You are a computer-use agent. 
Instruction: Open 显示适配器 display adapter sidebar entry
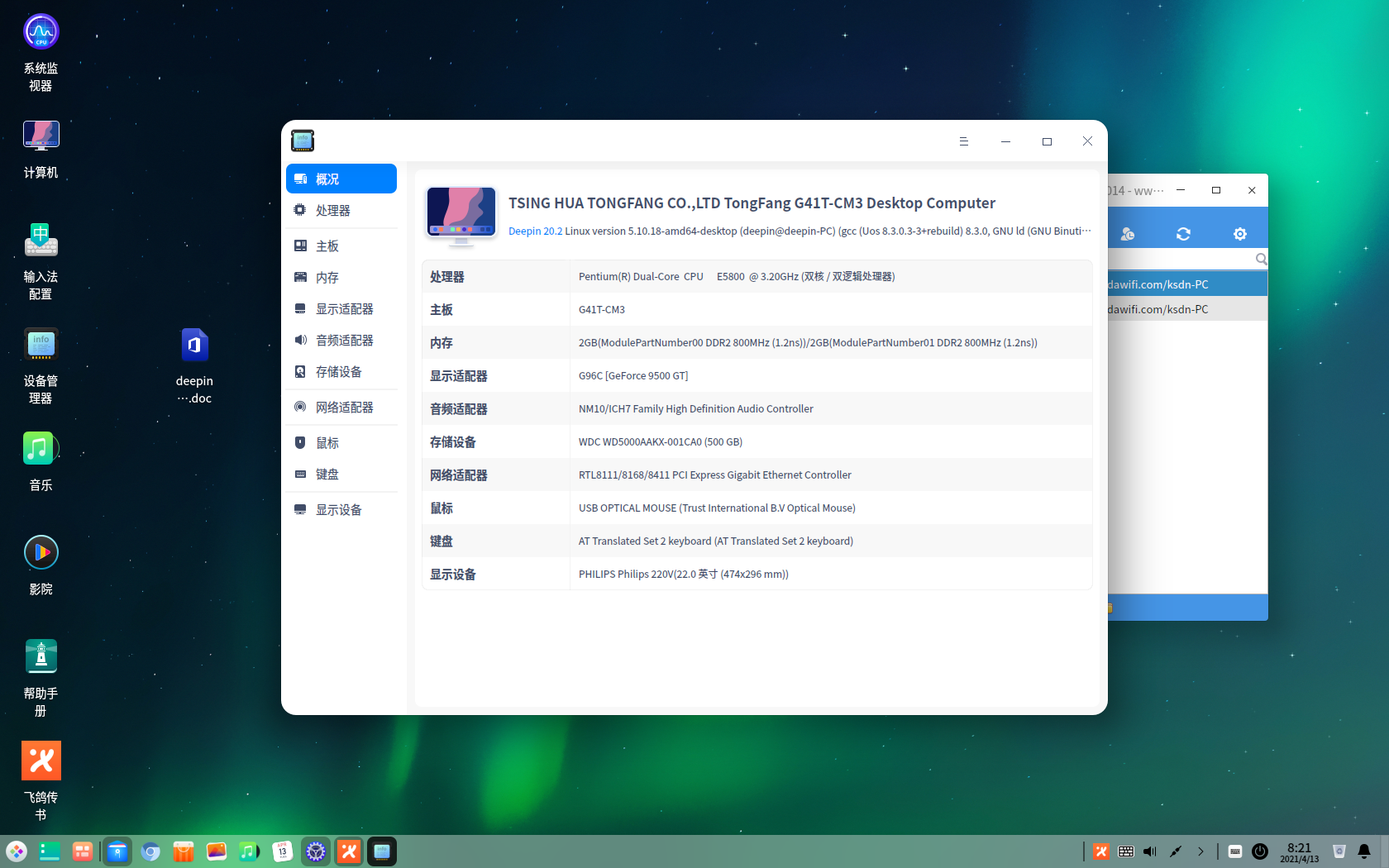click(x=341, y=308)
